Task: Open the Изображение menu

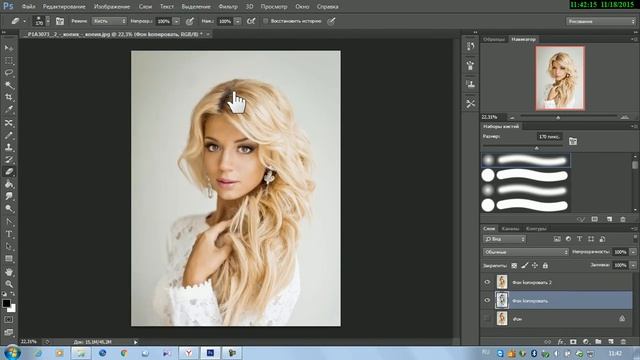Action: (x=112, y=7)
